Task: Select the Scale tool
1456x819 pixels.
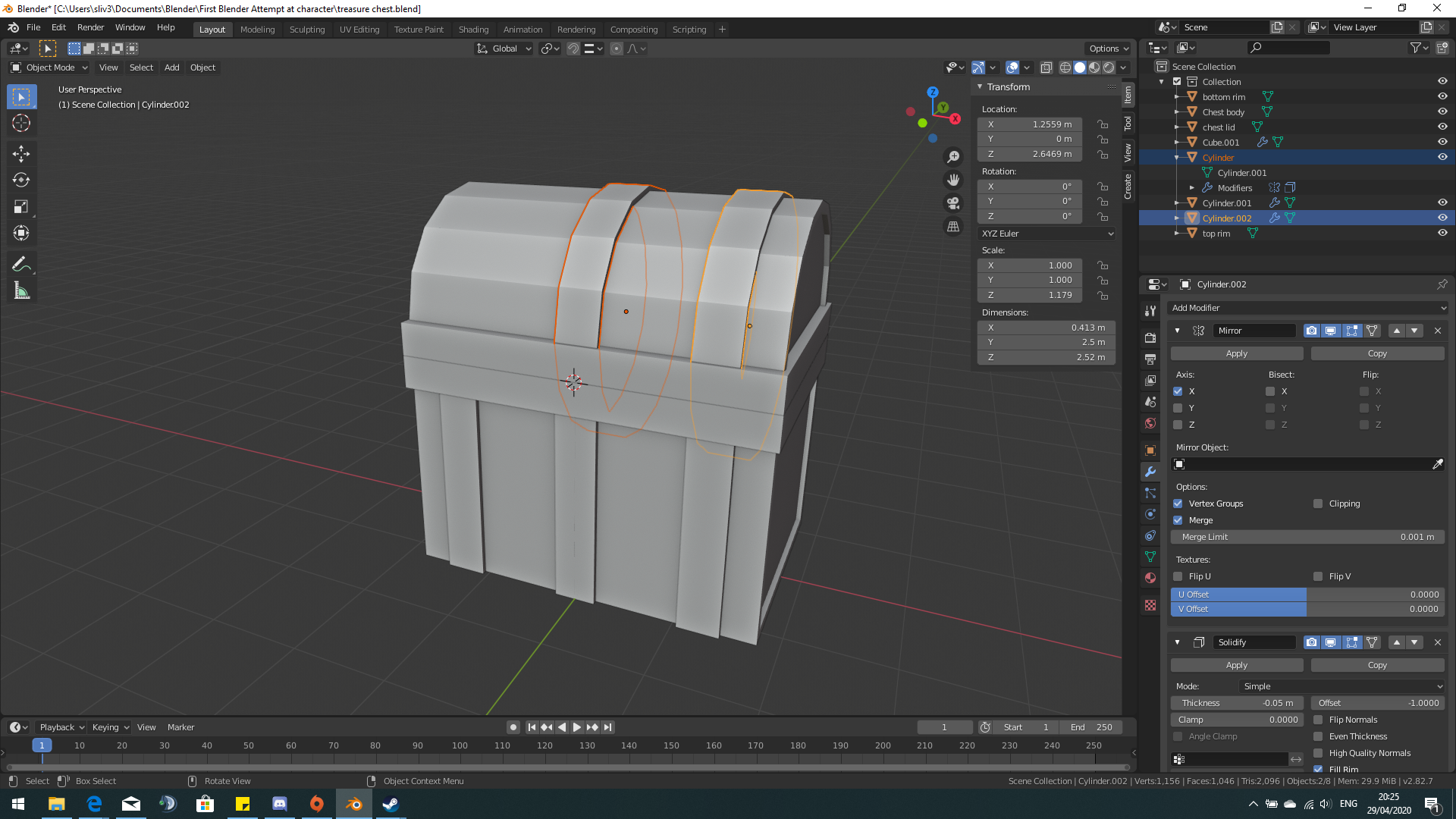Action: click(20, 206)
